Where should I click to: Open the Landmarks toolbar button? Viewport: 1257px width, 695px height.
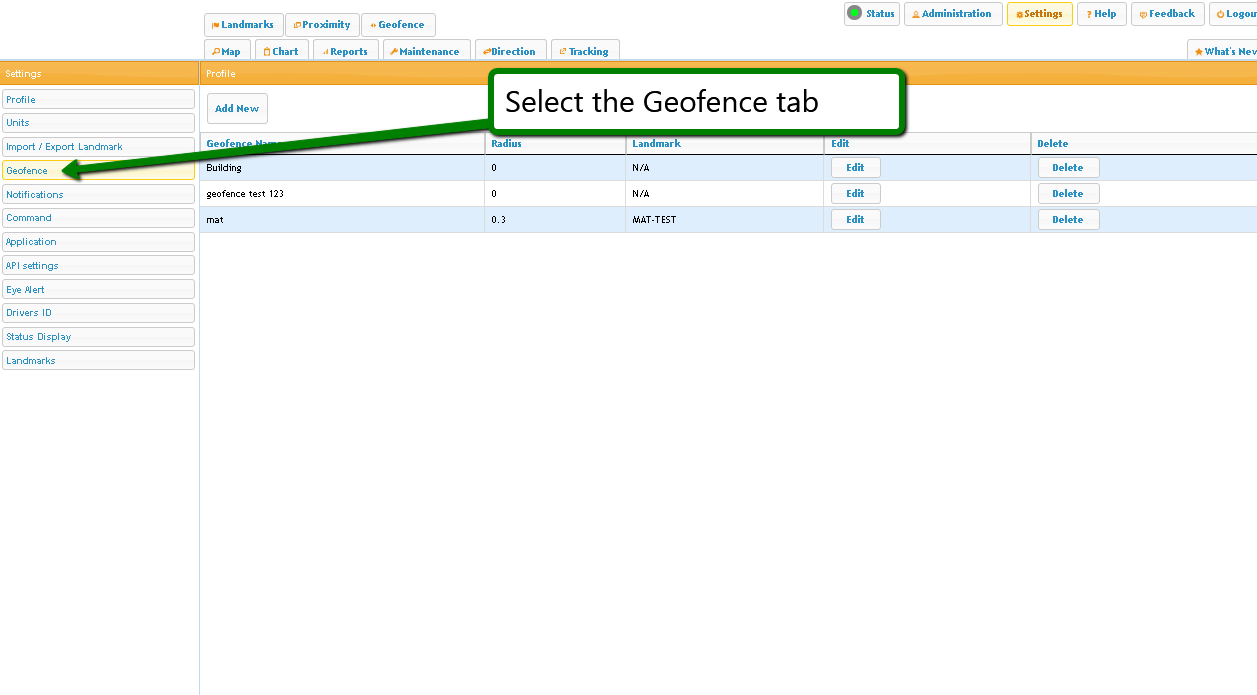coord(243,25)
